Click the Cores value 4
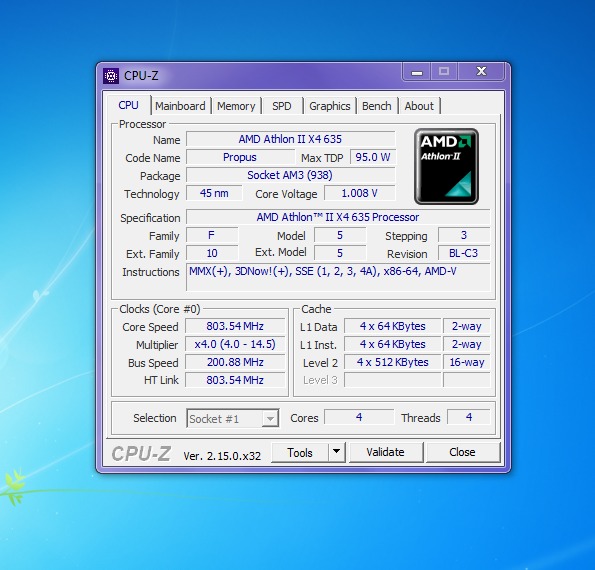Image resolution: width=595 pixels, height=570 pixels. click(x=359, y=417)
